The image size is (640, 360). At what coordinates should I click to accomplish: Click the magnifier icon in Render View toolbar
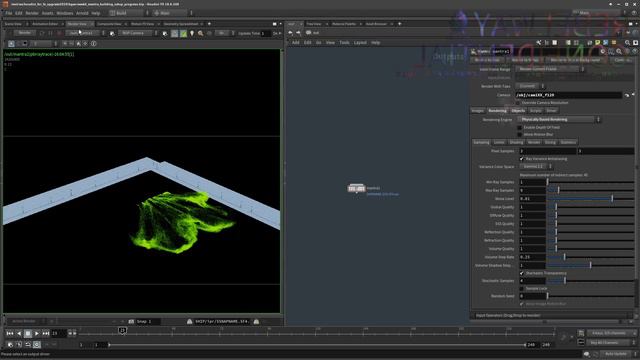[200, 33]
